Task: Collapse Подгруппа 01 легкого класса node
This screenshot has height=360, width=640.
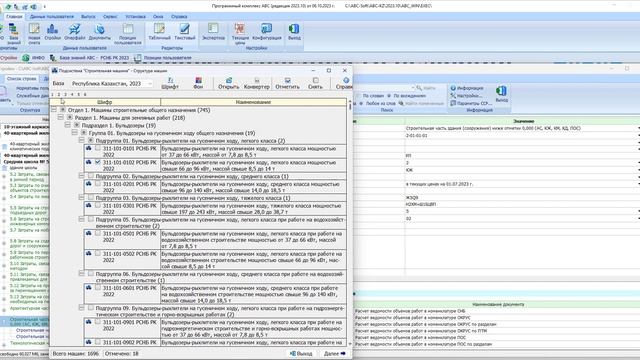Action: pyautogui.click(x=82, y=140)
